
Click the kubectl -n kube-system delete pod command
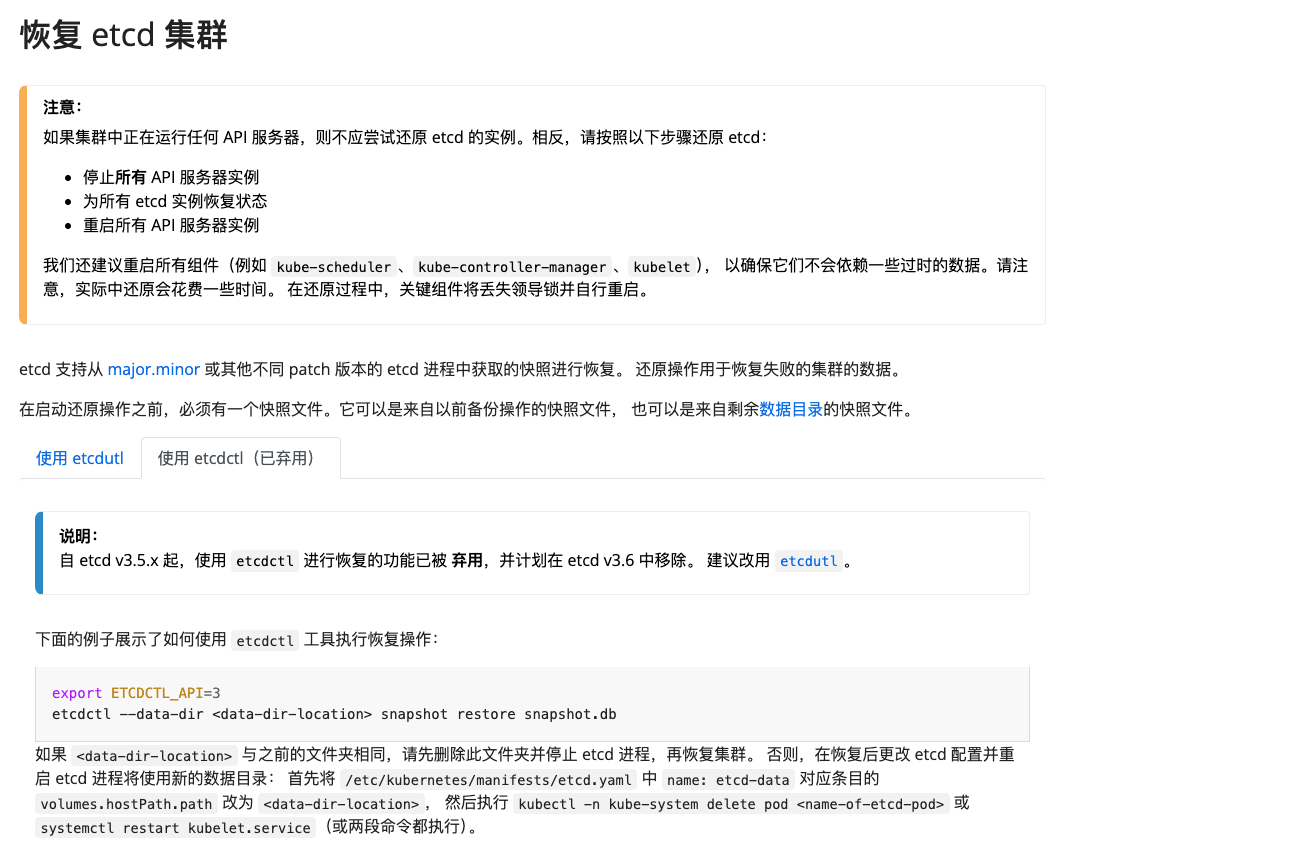coord(731,804)
